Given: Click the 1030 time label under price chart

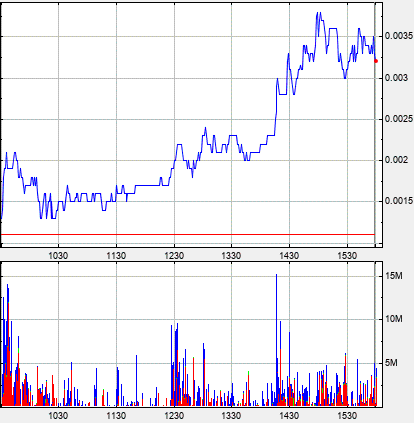Looking at the screenshot, I should coord(58,256).
